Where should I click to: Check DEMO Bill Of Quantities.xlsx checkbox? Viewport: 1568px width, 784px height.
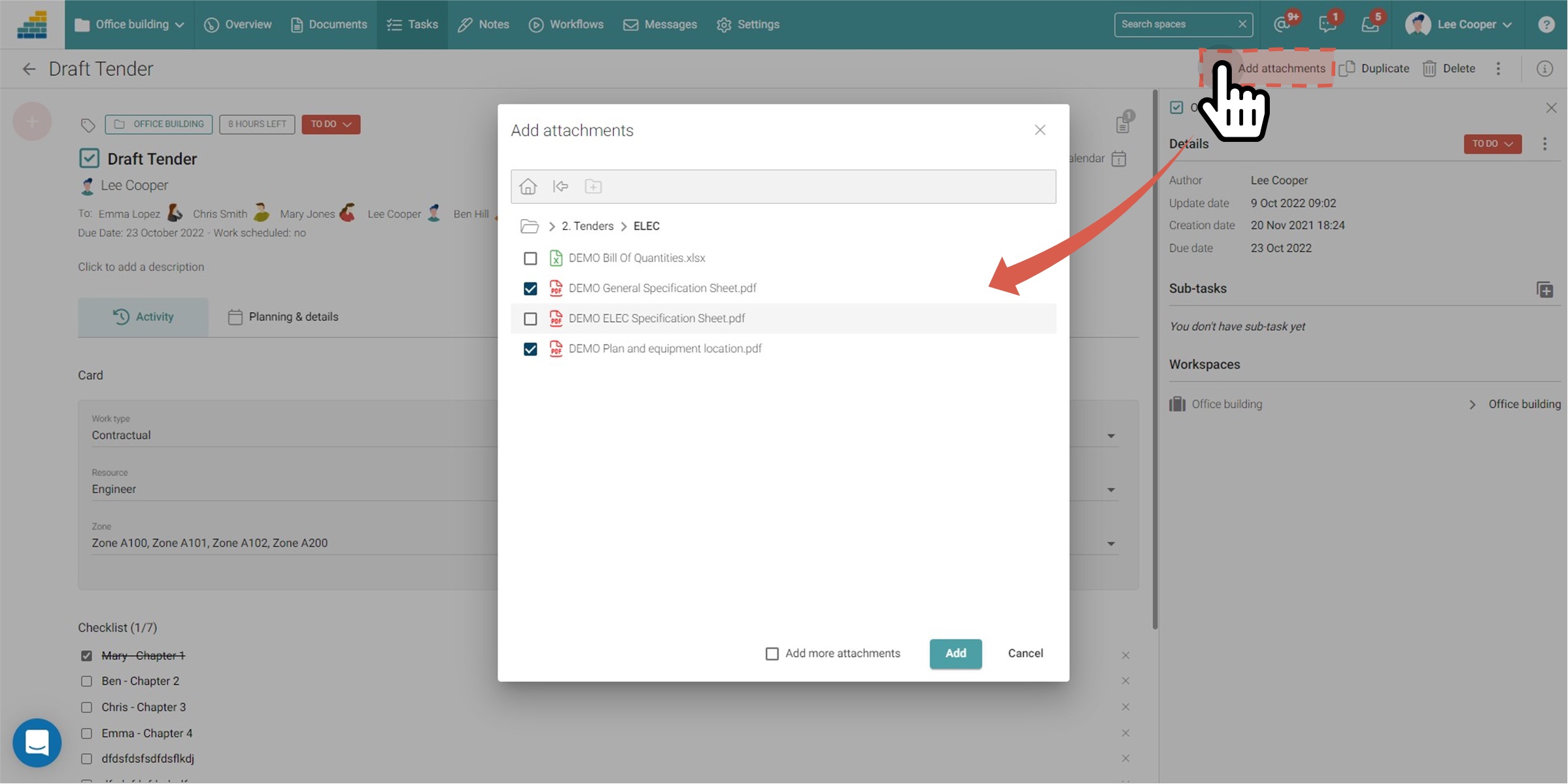coord(530,258)
